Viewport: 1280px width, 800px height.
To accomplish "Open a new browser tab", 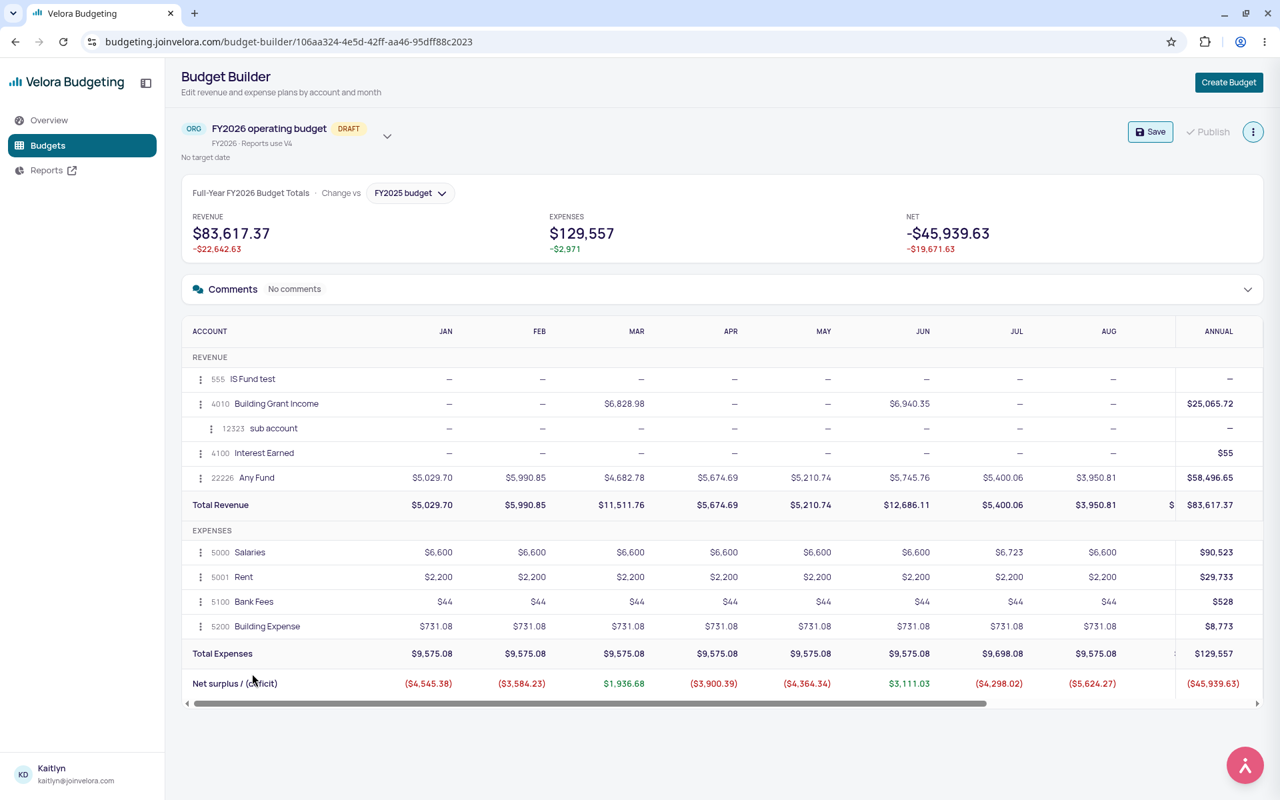I will point(195,14).
